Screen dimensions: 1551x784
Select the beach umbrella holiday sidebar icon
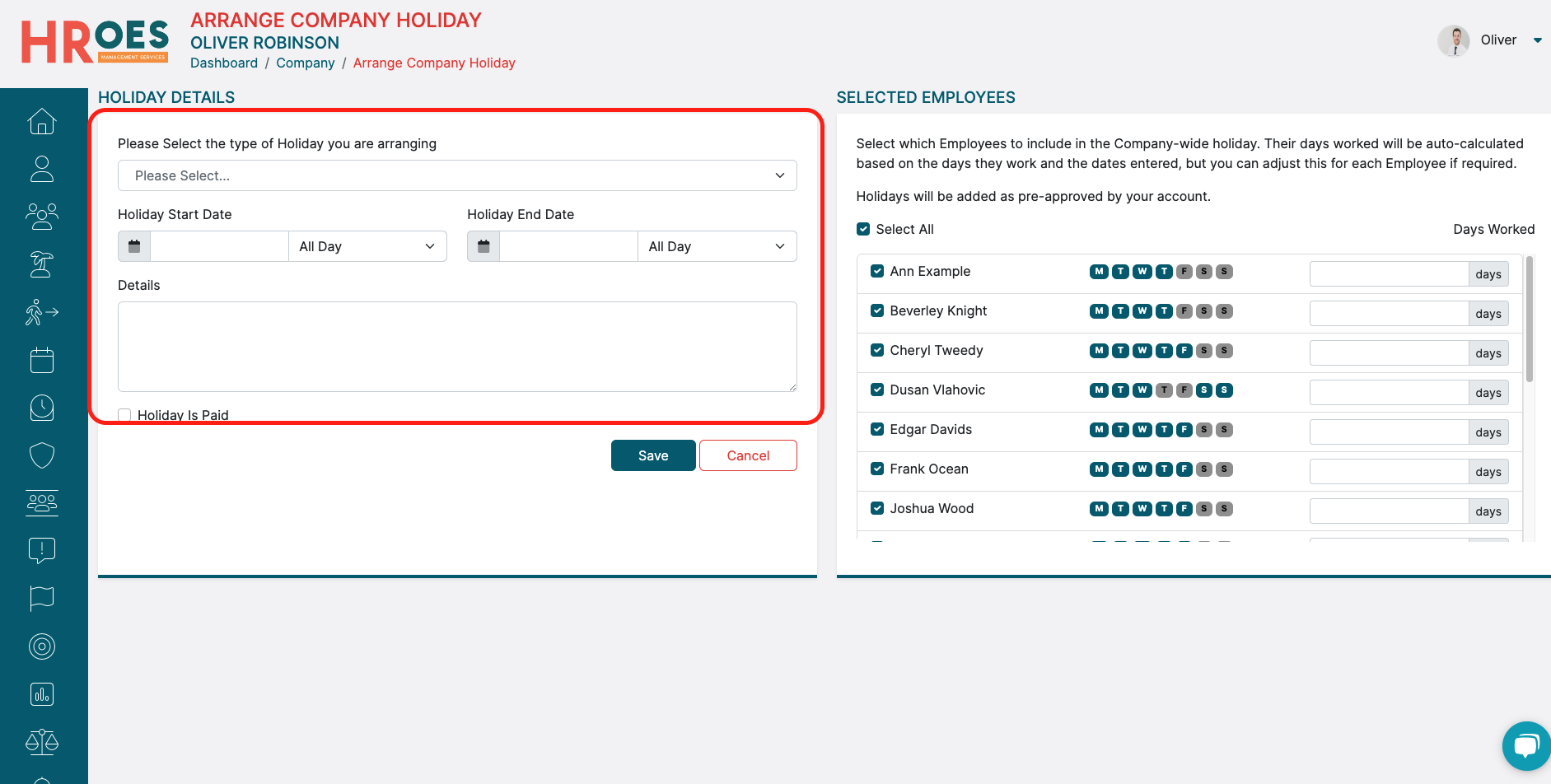coord(42,264)
